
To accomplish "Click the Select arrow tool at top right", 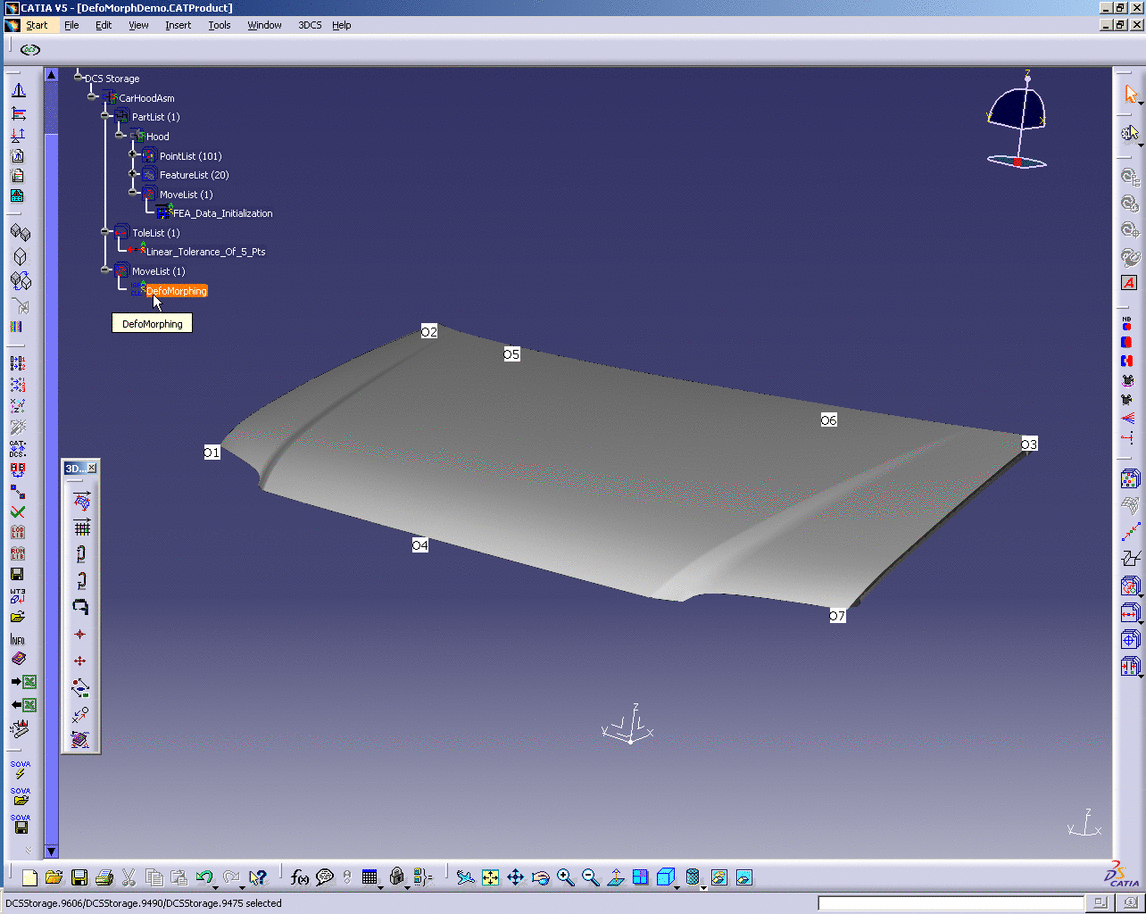I will (1131, 94).
